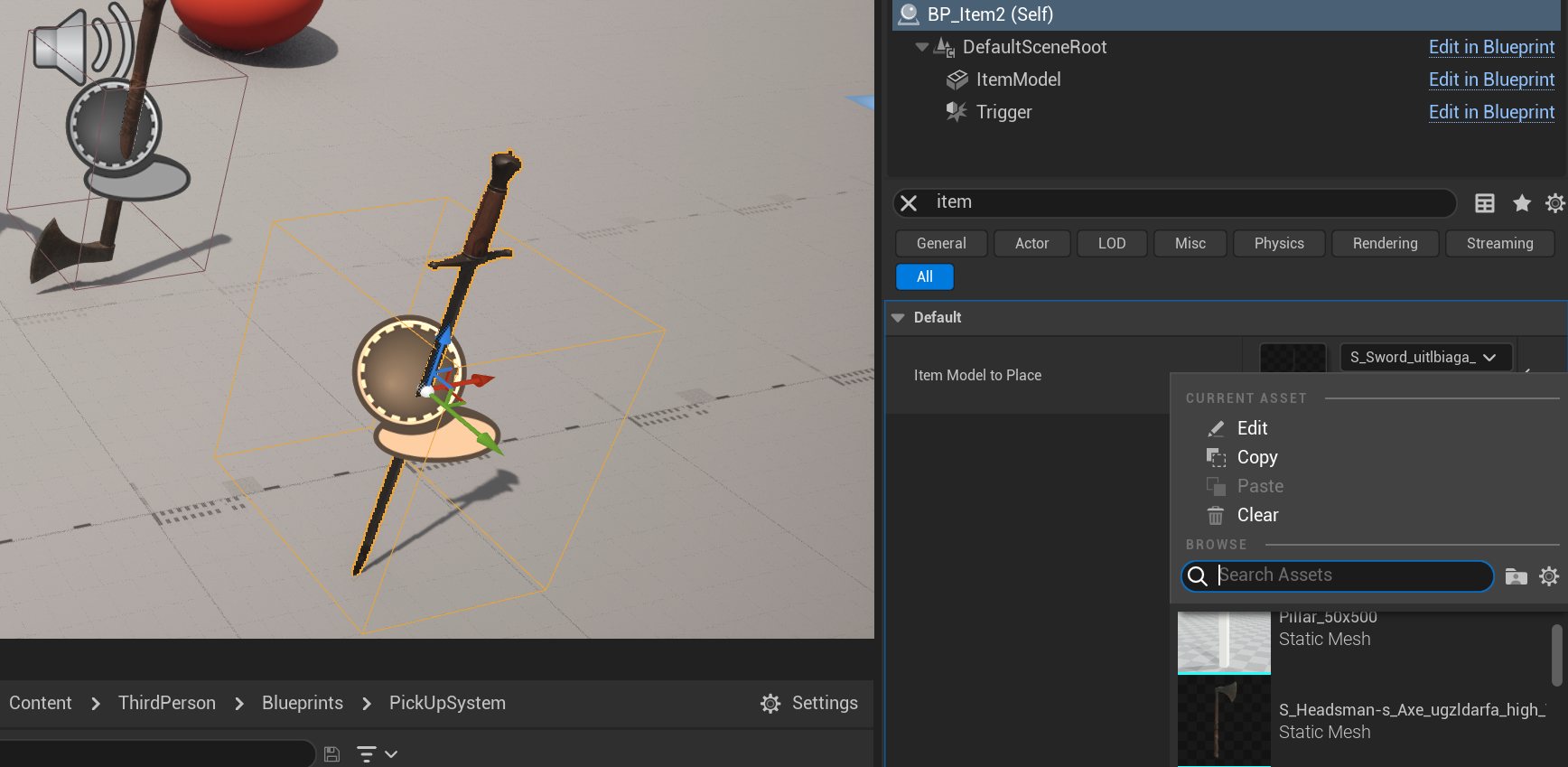Viewport: 1568px width, 767px height.
Task: Expand chevron after ThirdPerson breadcrumb
Action: tap(239, 704)
